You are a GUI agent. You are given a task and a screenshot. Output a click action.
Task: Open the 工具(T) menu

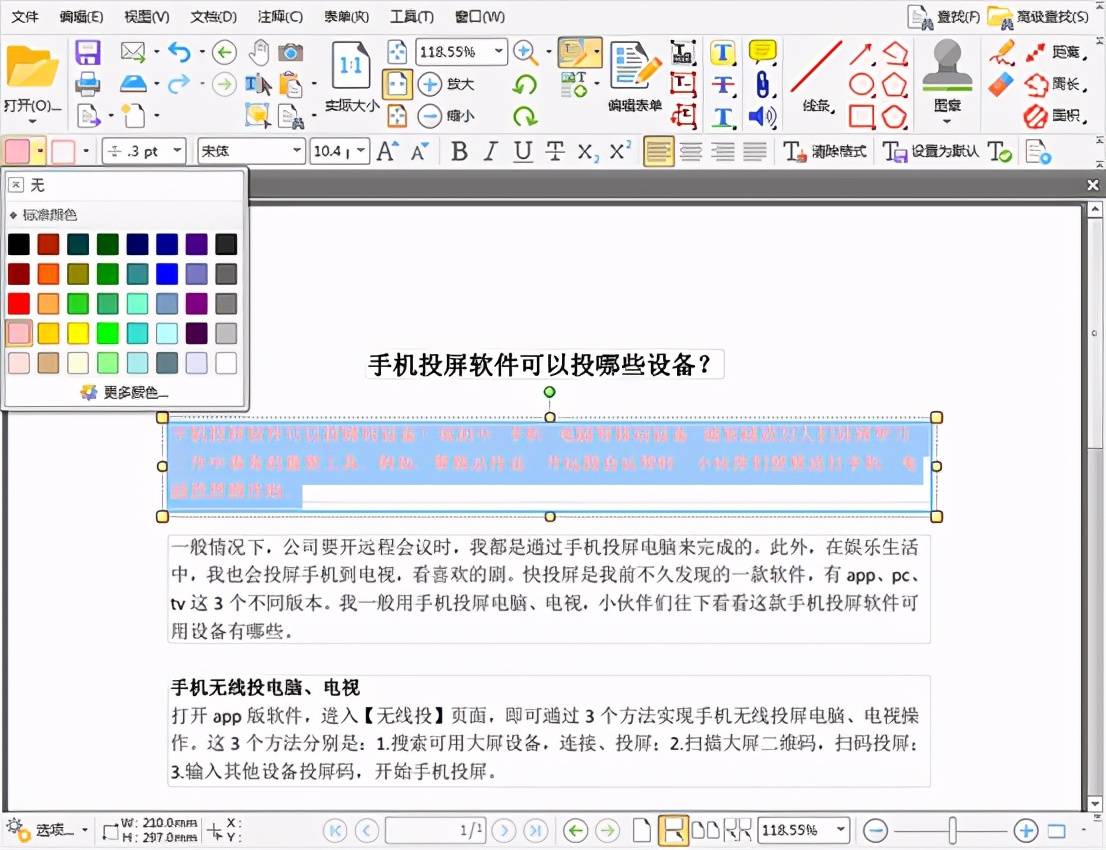[x=411, y=16]
